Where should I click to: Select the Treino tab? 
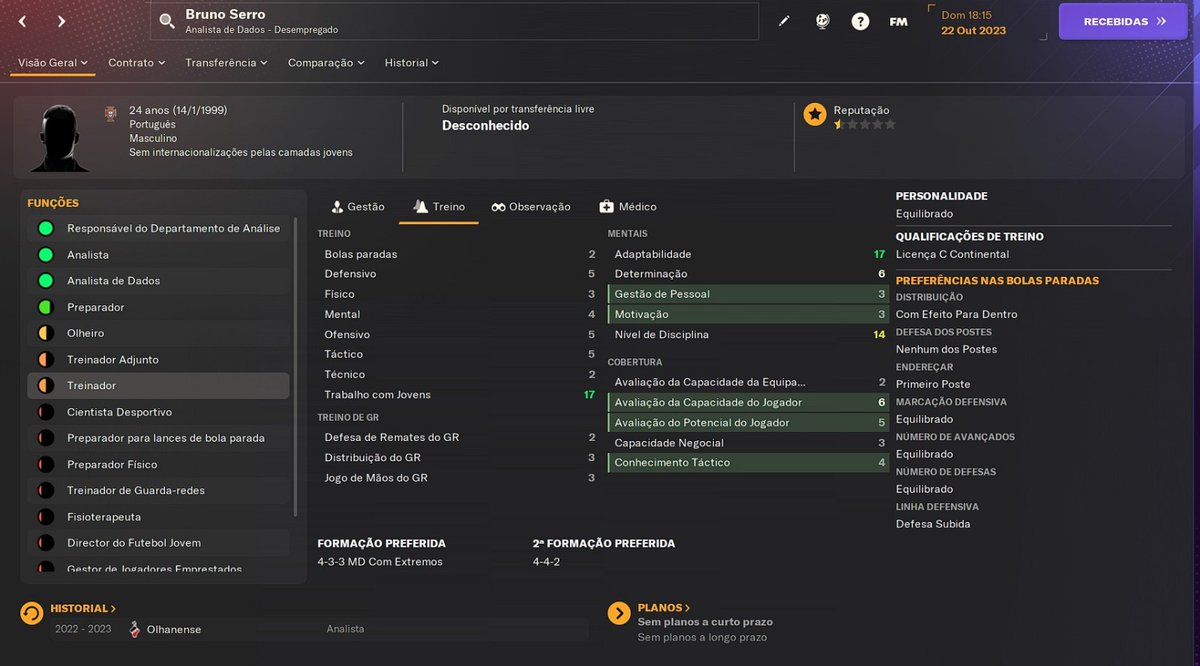(439, 207)
